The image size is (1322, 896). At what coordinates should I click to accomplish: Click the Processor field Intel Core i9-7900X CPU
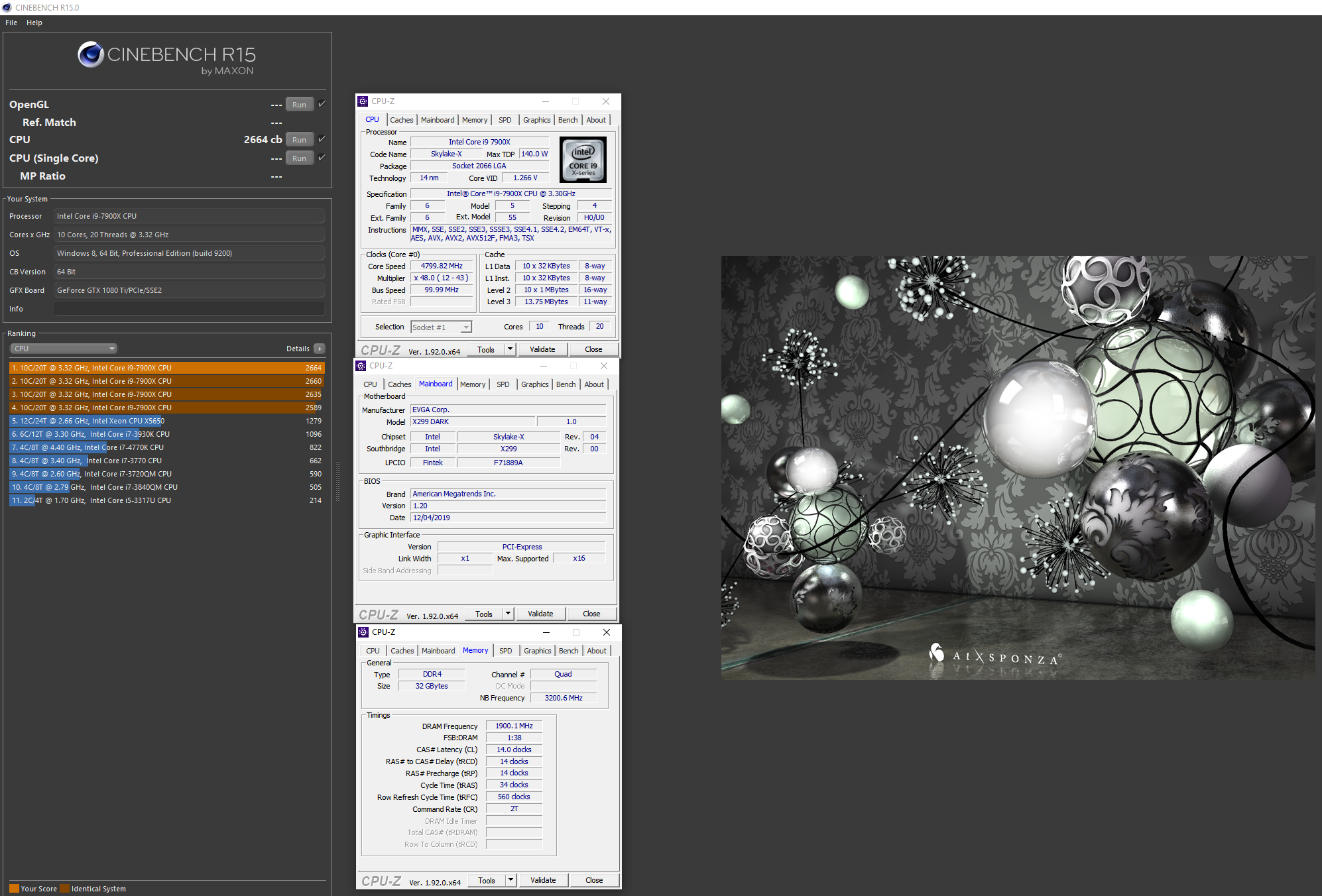tap(190, 216)
